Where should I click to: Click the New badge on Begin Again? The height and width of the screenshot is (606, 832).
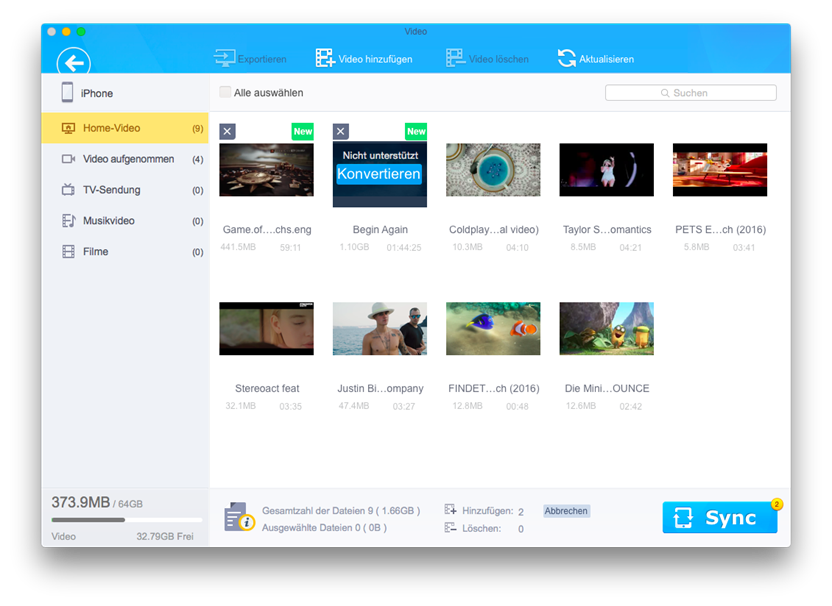[416, 131]
